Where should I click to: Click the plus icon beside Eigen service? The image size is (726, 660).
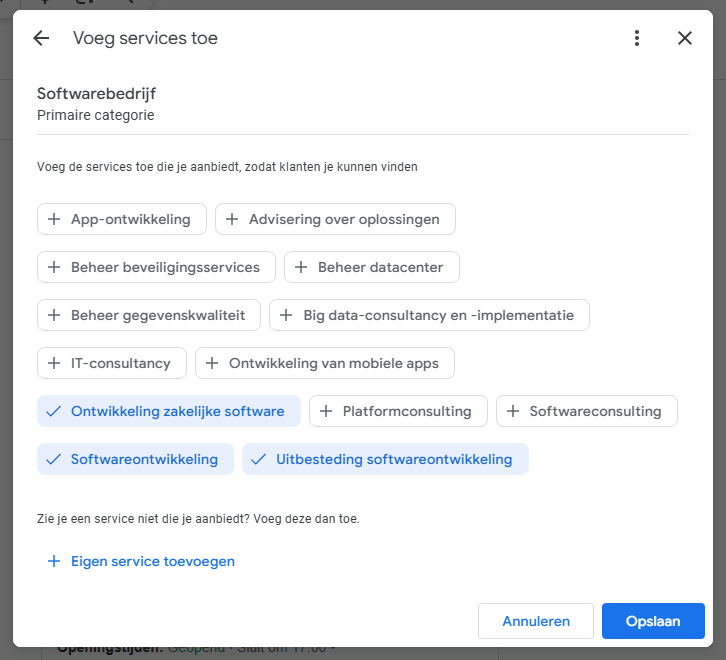pyautogui.click(x=54, y=561)
